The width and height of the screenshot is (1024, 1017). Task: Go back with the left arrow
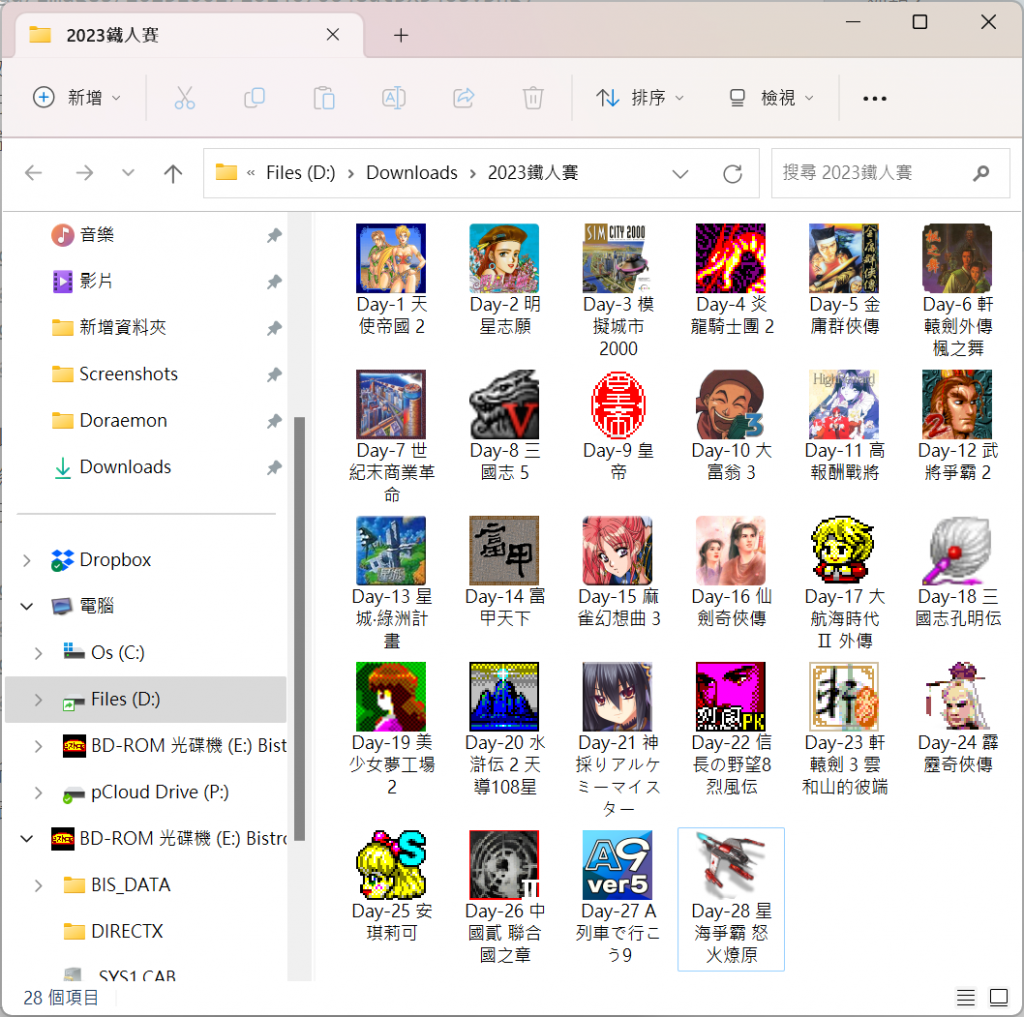click(x=33, y=173)
